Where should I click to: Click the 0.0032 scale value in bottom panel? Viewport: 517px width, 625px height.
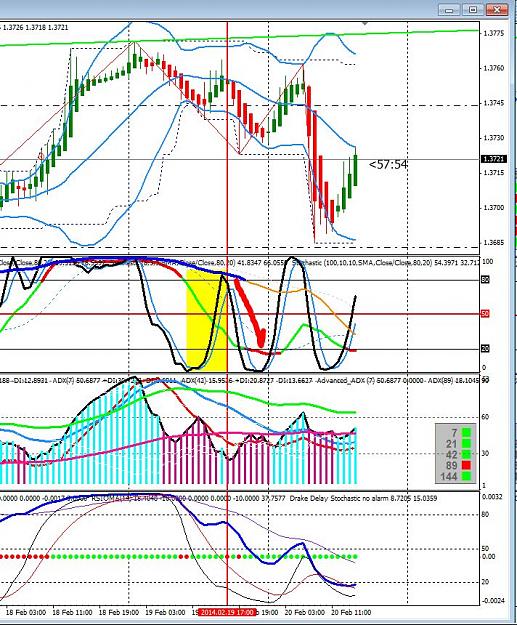pos(492,497)
